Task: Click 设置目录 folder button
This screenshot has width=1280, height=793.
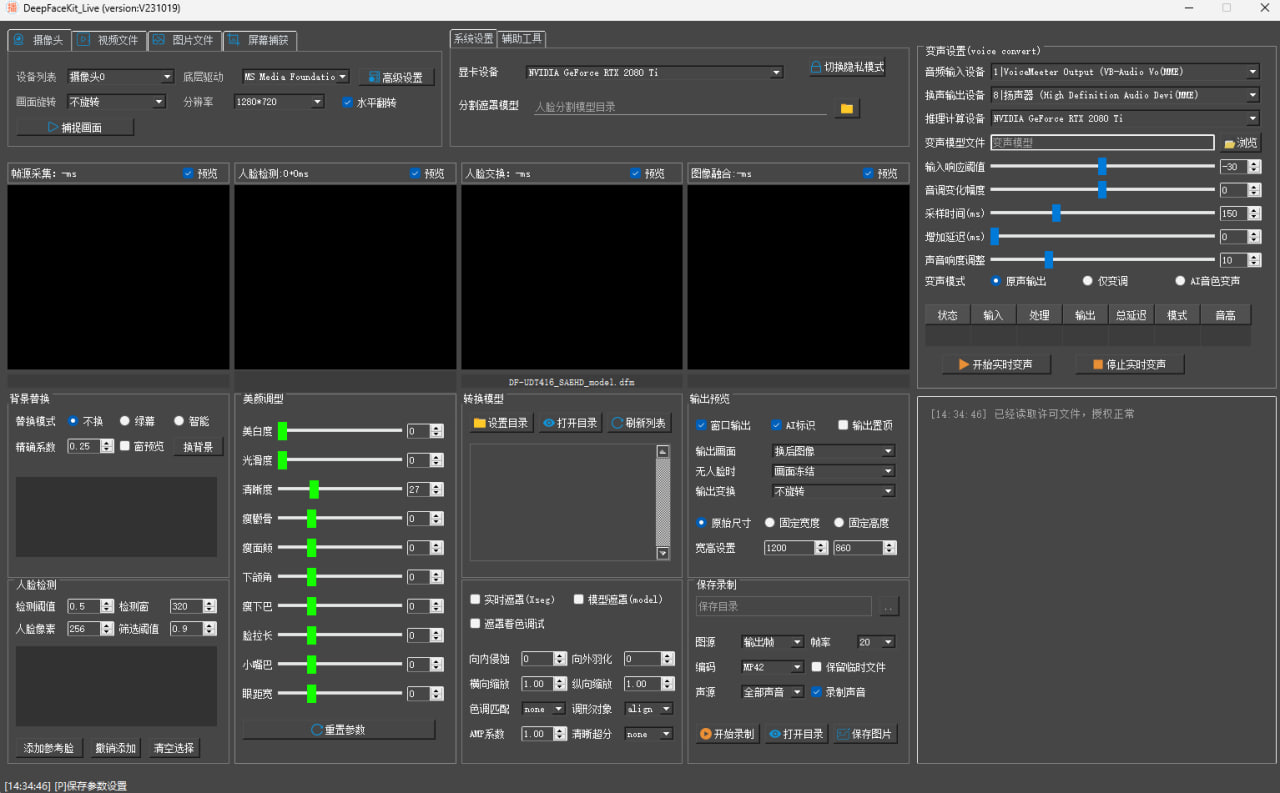Action: click(x=501, y=423)
